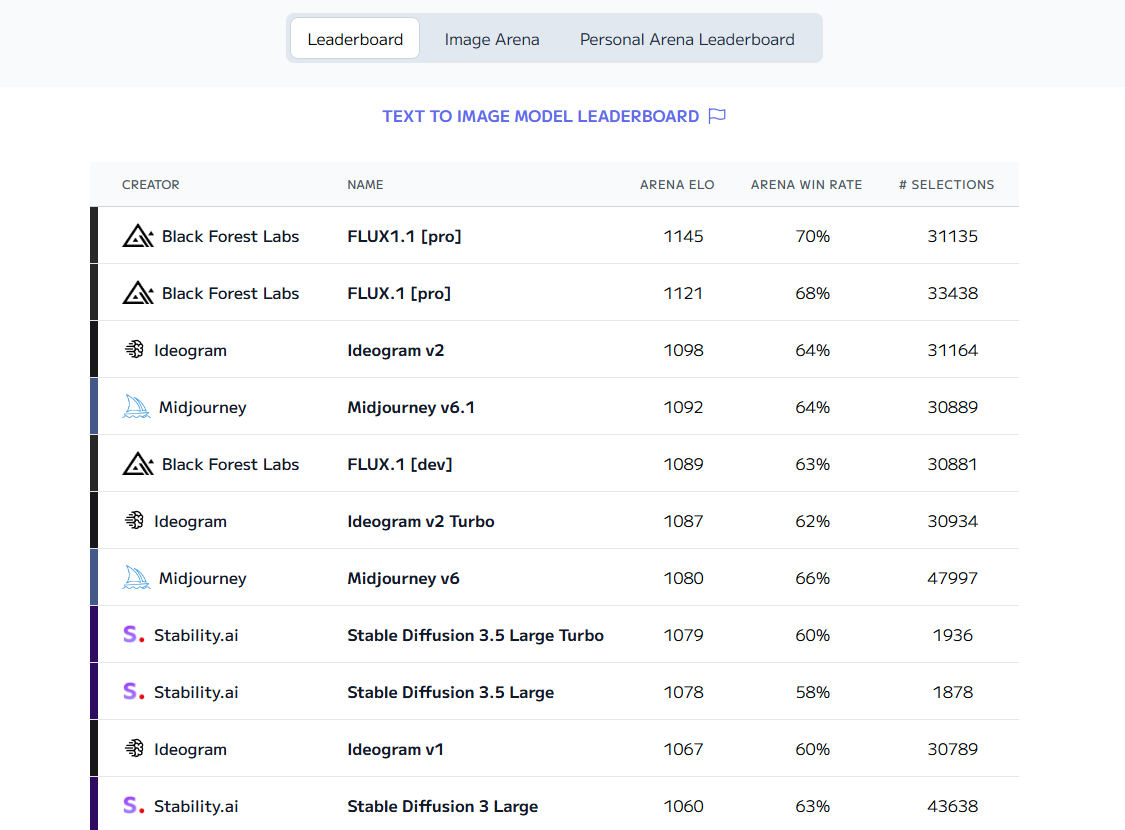Viewport: 1125px width, 830px height.
Task: Click the Midjourney sailboat logo in v6.1 row
Action: point(136,407)
